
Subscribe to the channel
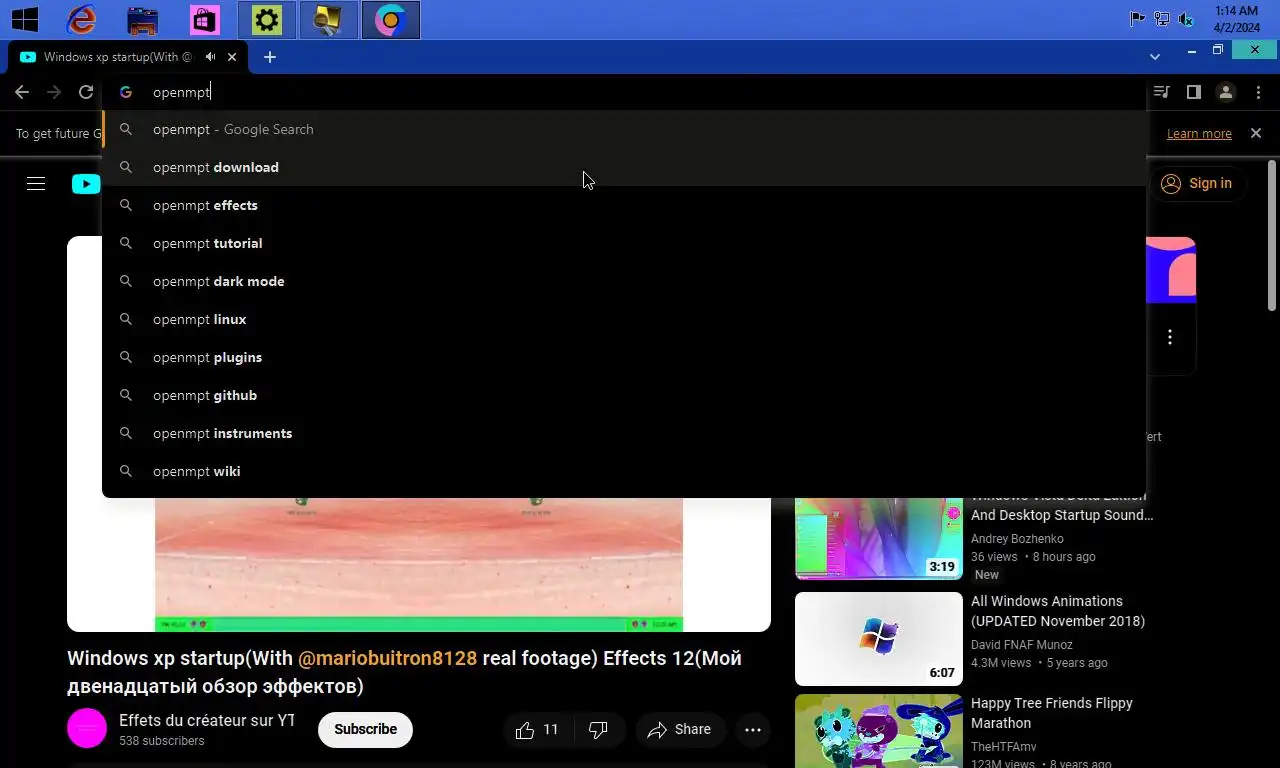click(365, 729)
